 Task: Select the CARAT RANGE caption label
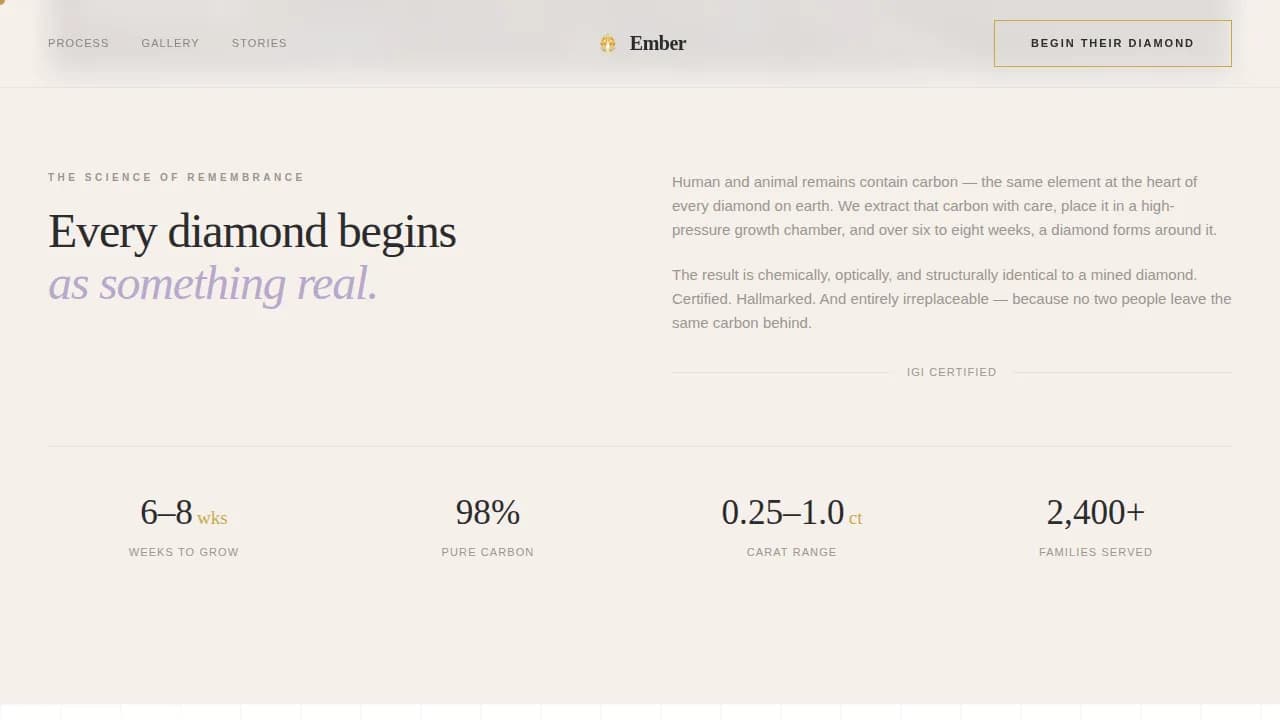791,551
